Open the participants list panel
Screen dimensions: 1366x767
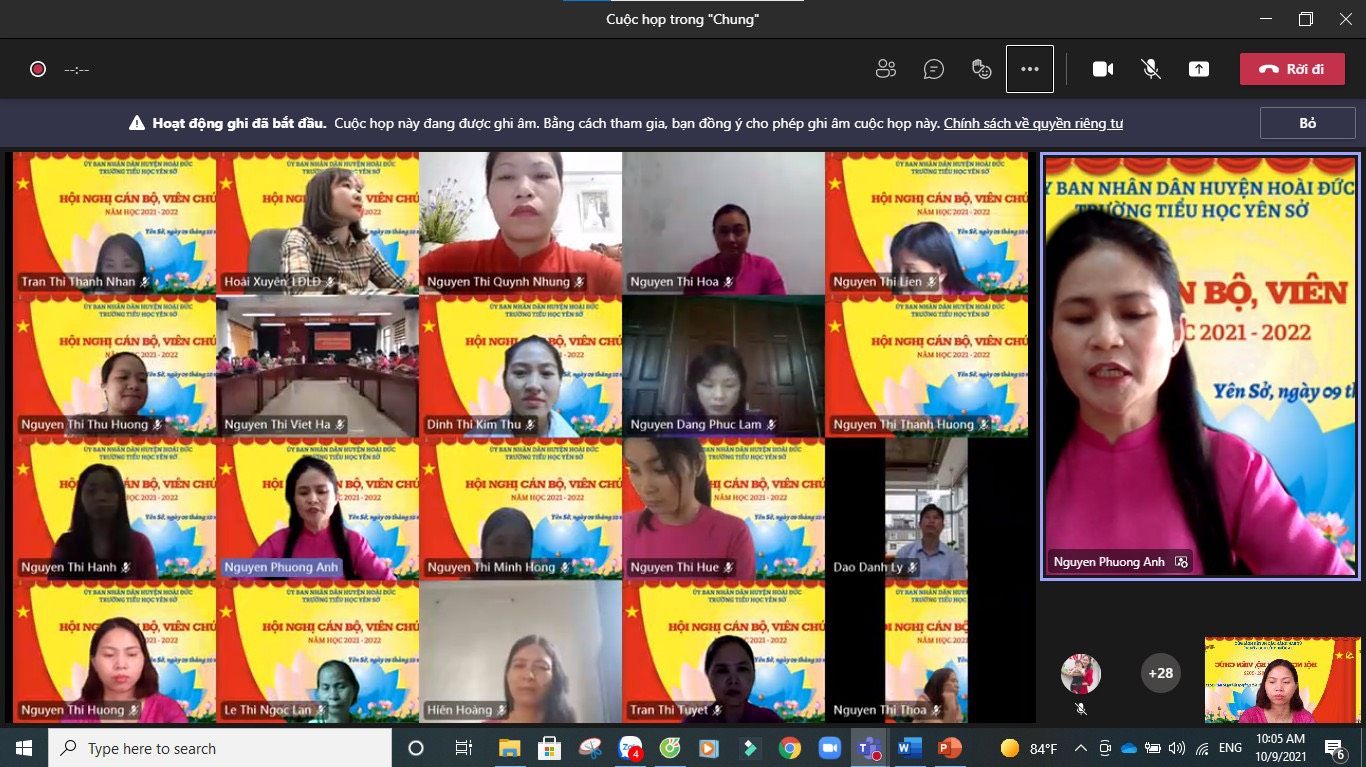pos(885,69)
